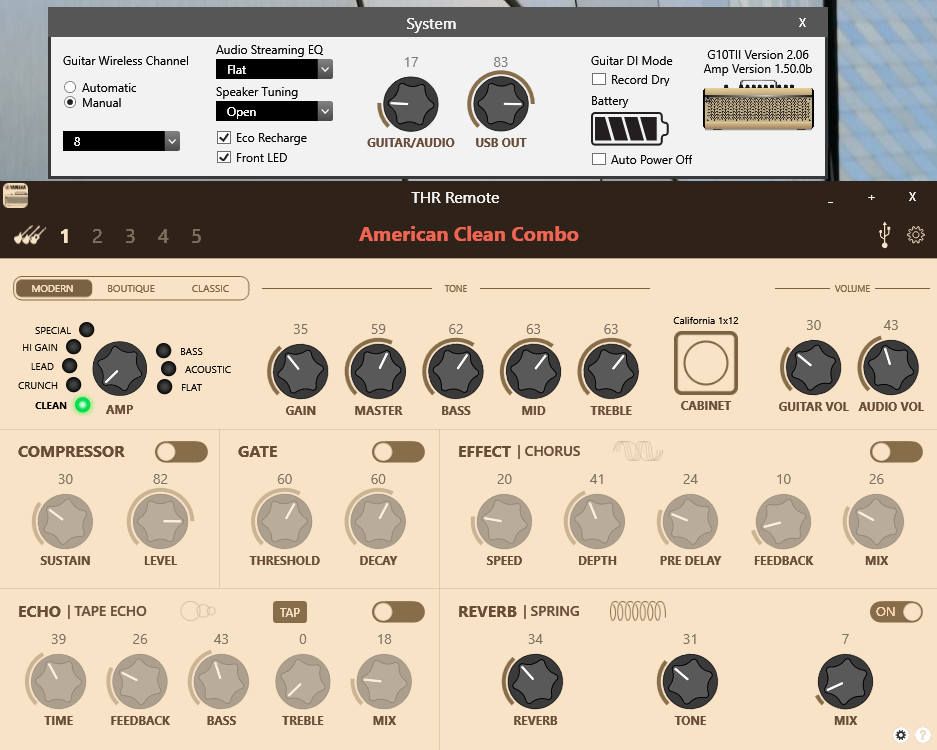Image resolution: width=937 pixels, height=750 pixels.
Task: Select the FLAT amp type LED
Action: tap(164, 387)
